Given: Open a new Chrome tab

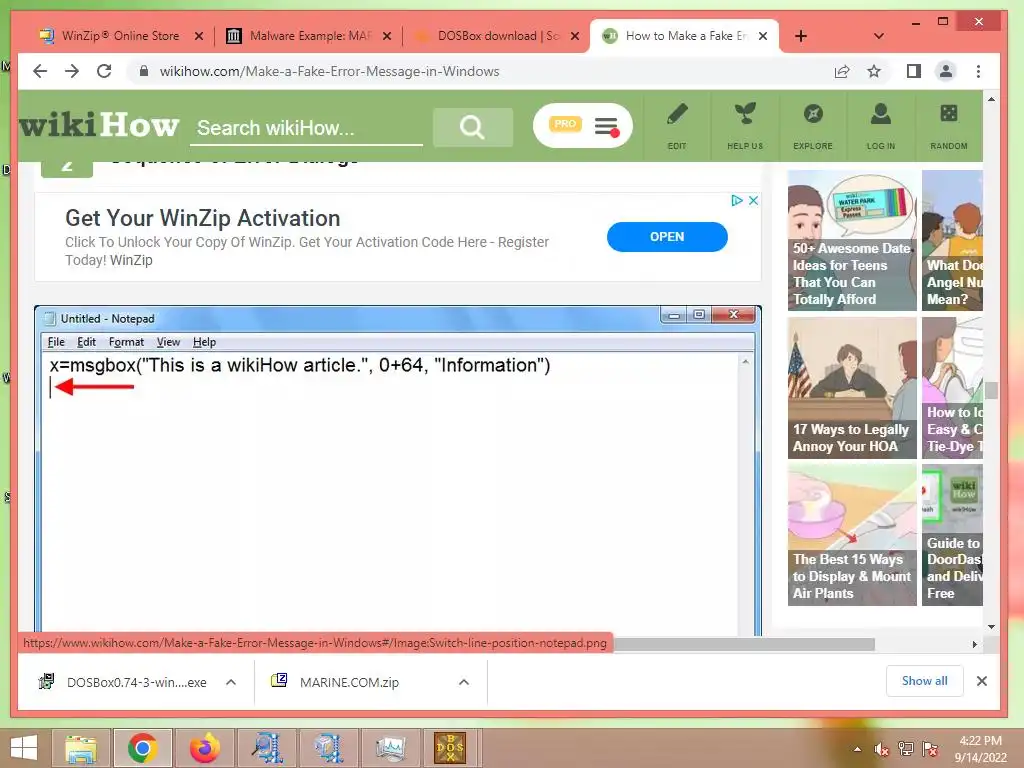Looking at the screenshot, I should 801,36.
